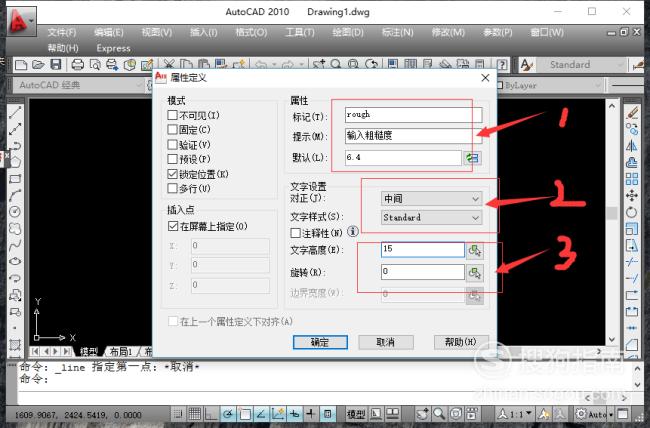Select the Arc draw tool
The image size is (650, 428).
click(15, 195)
